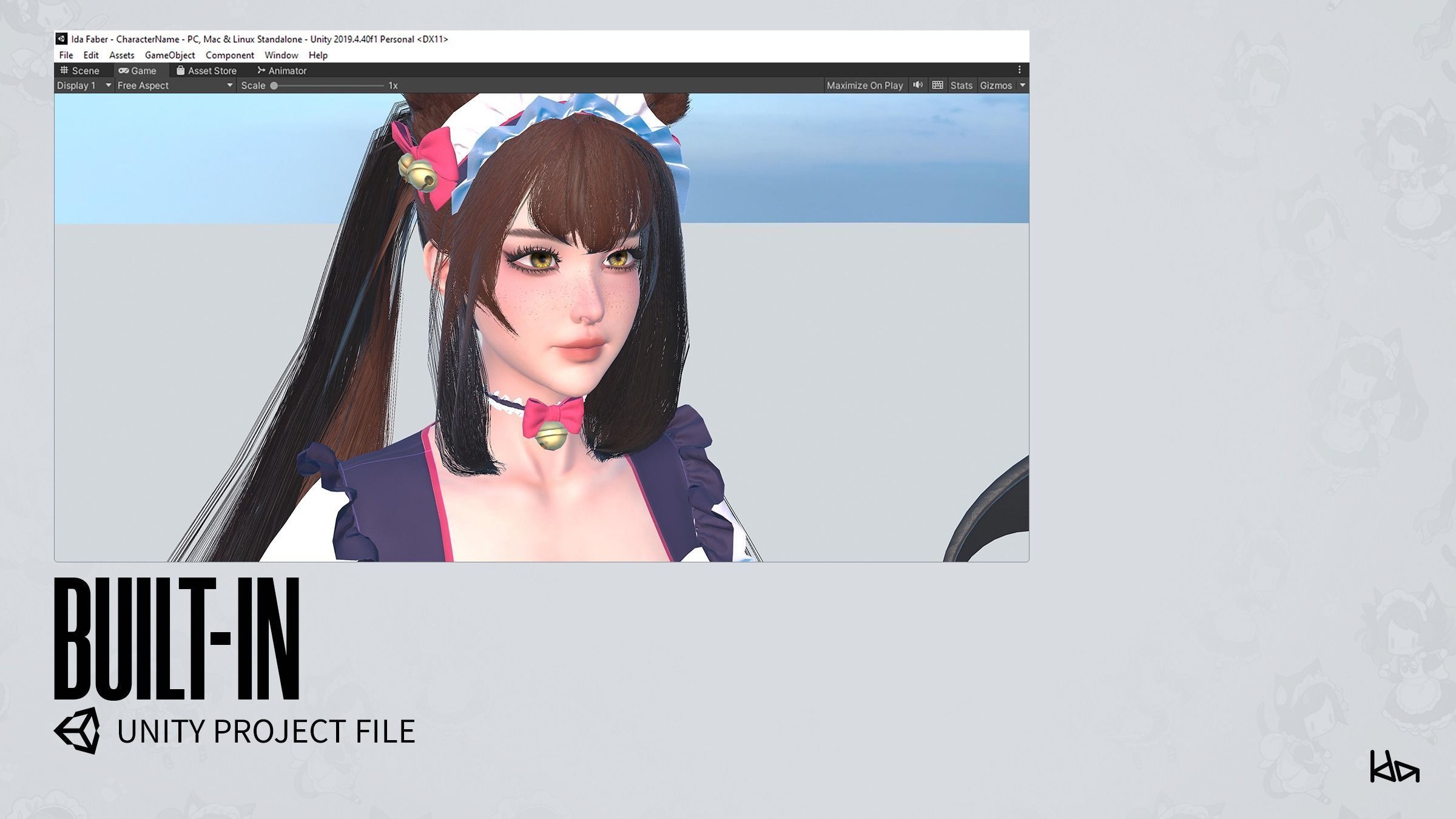Click the Asset Store bag icon
This screenshot has width=1456, height=819.
[x=180, y=70]
